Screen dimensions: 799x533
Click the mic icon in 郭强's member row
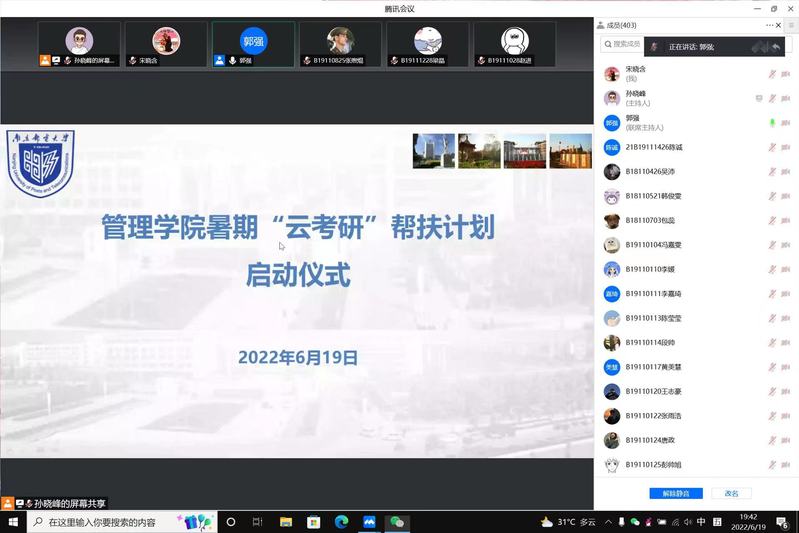click(771, 122)
